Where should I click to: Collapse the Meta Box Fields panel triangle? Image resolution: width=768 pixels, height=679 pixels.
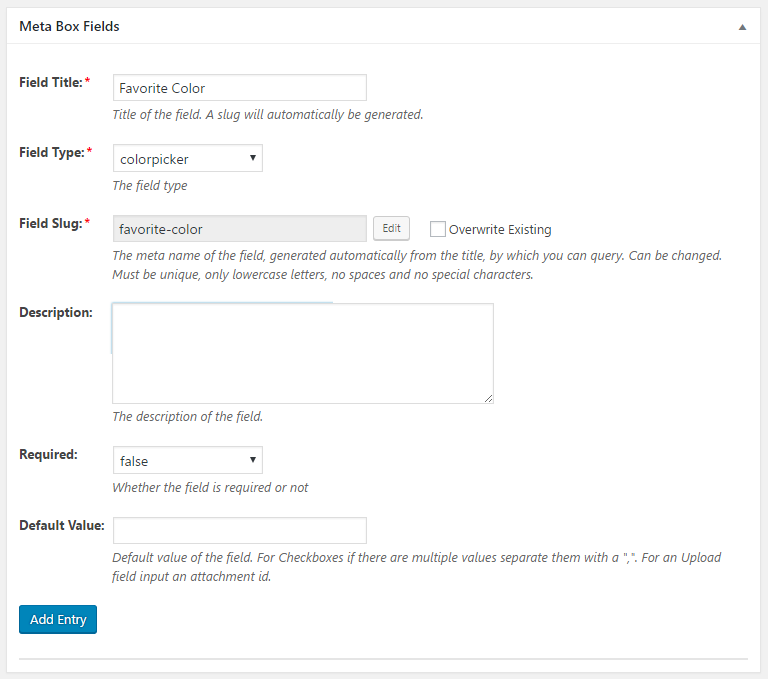[x=742, y=27]
